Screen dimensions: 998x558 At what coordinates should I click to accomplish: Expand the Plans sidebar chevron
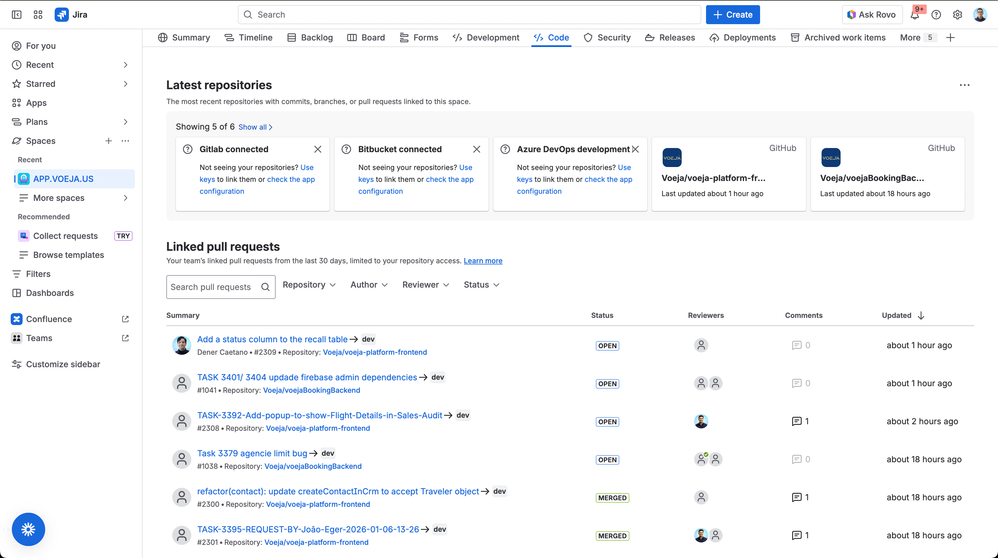(125, 122)
